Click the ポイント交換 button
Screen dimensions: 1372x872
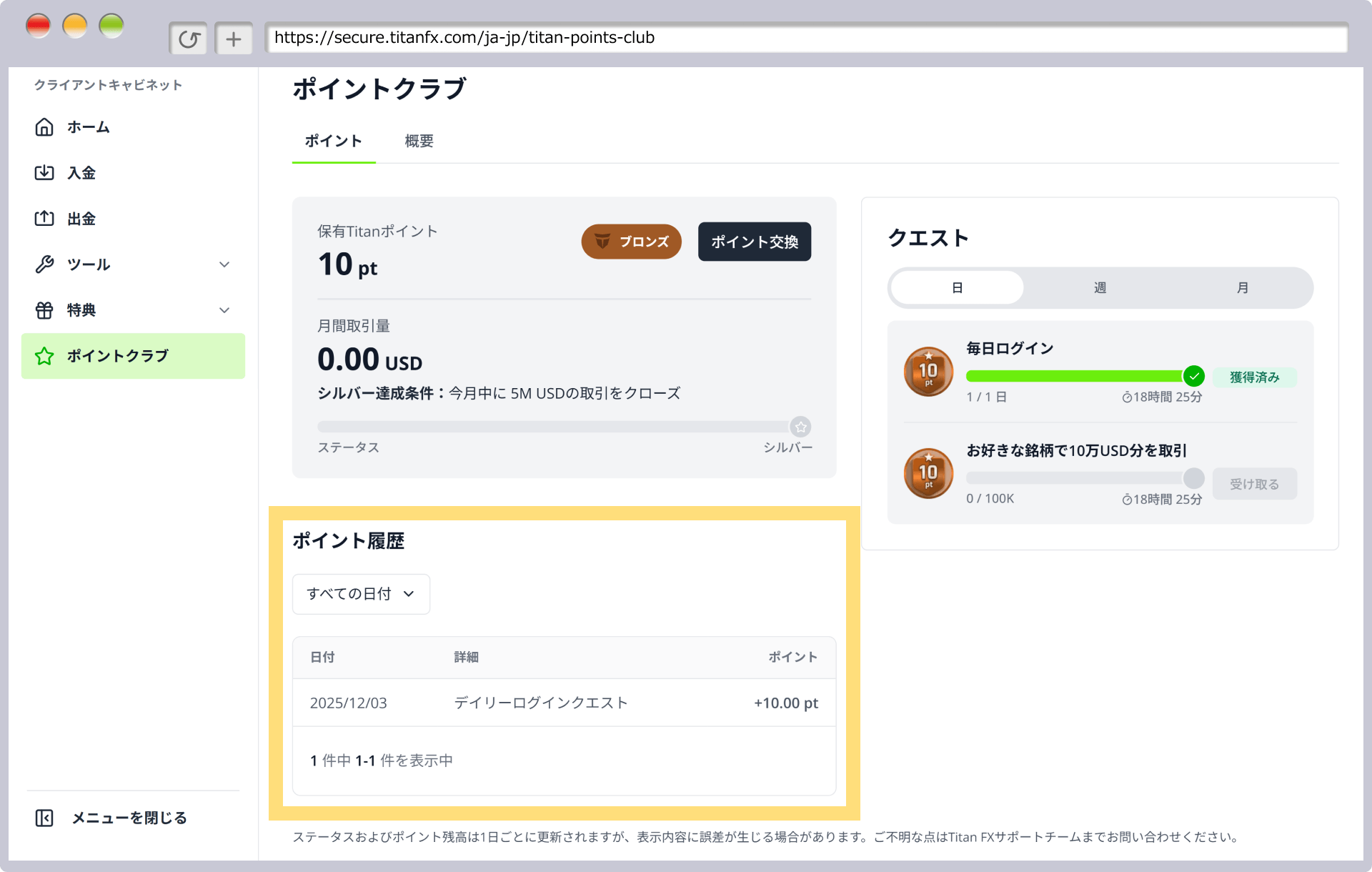754,242
